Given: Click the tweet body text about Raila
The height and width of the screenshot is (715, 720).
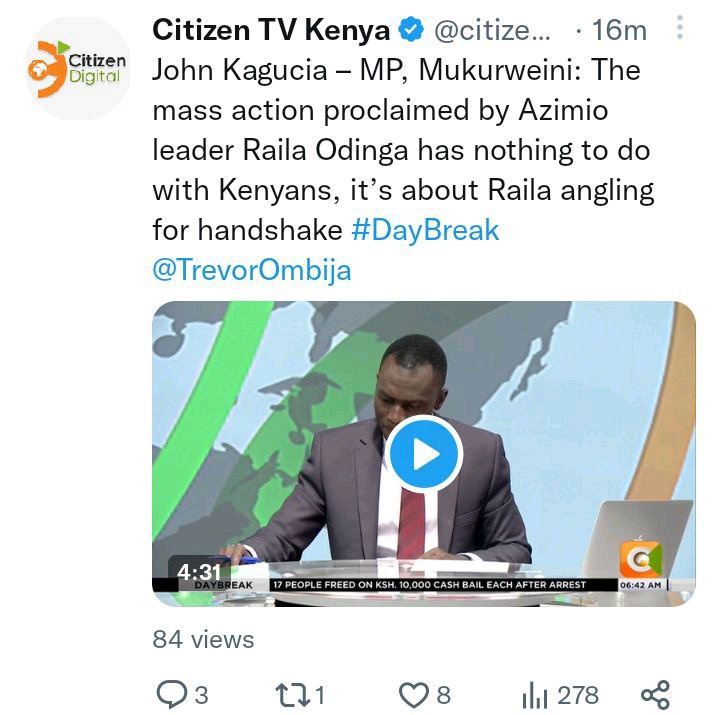Looking at the screenshot, I should [403, 150].
